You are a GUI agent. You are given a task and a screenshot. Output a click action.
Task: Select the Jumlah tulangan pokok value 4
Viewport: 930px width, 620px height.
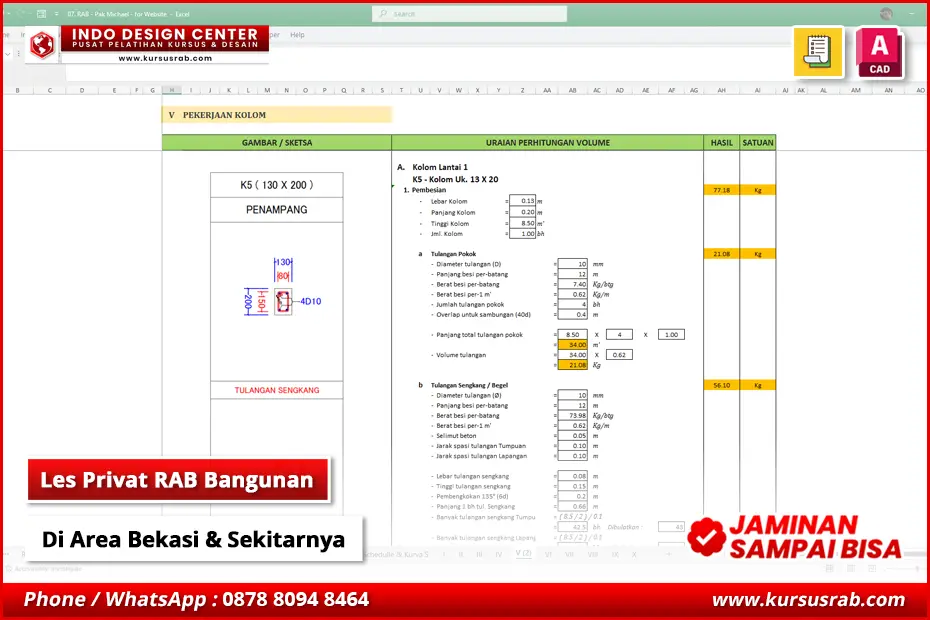point(573,304)
